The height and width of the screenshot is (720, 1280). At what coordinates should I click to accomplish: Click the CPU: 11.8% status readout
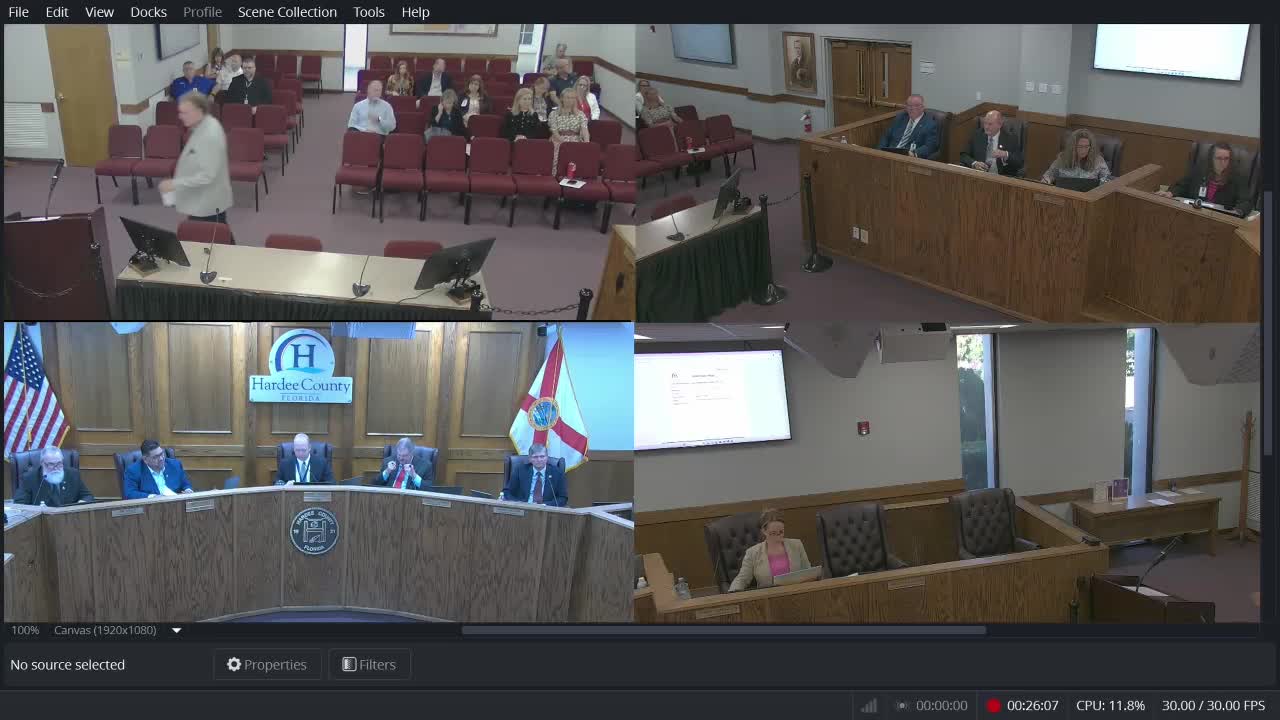coord(1110,706)
